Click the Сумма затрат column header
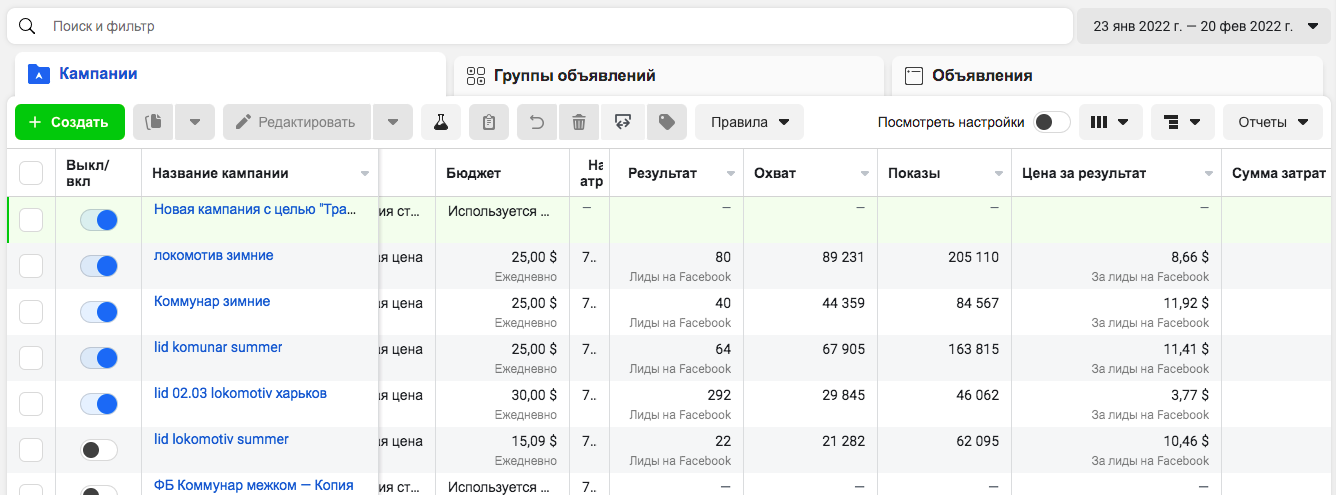This screenshot has width=1336, height=495. click(1279, 173)
